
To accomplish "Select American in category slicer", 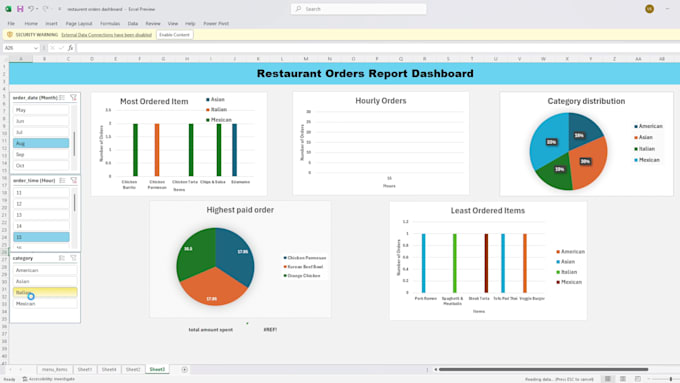I will pos(45,270).
